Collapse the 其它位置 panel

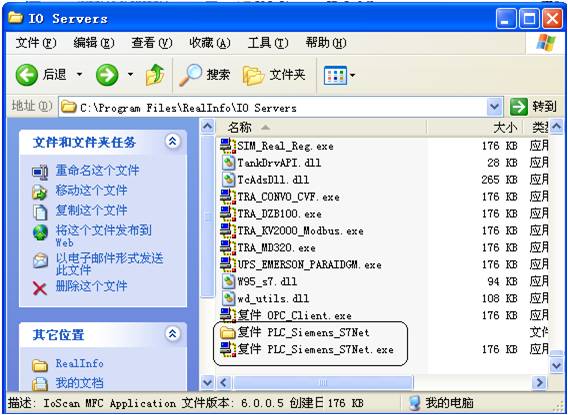[172, 334]
